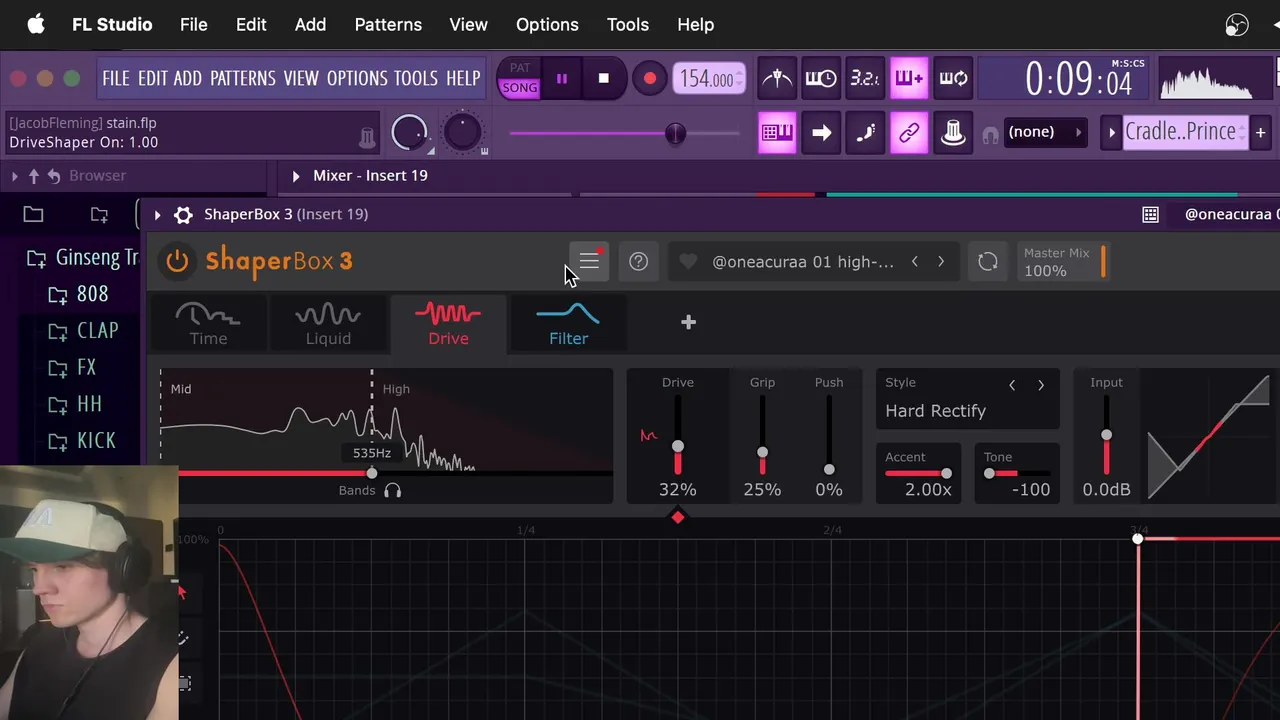Click the 0:09:04 time display
This screenshot has height=720, width=1280.
(x=1080, y=79)
